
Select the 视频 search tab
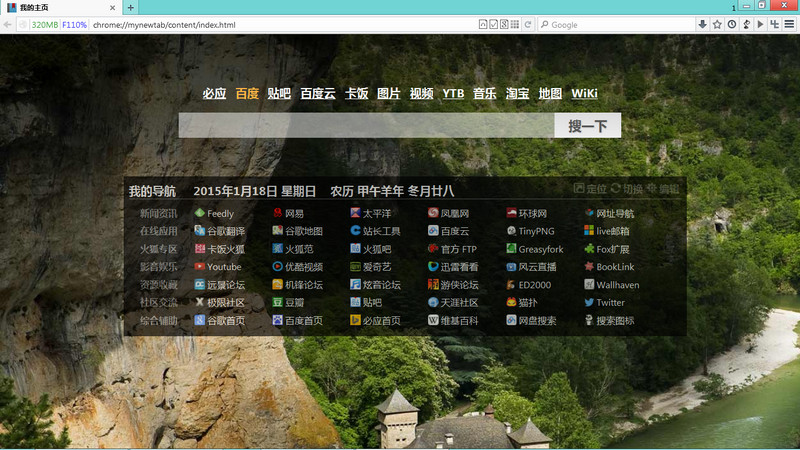[421, 94]
